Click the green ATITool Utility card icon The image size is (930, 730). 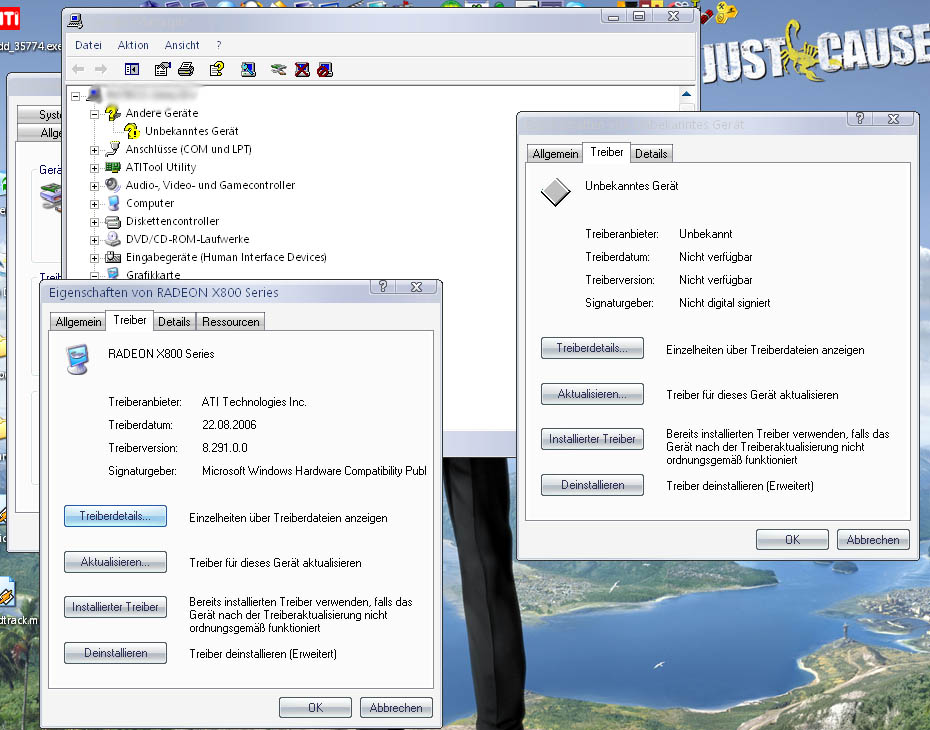113,167
